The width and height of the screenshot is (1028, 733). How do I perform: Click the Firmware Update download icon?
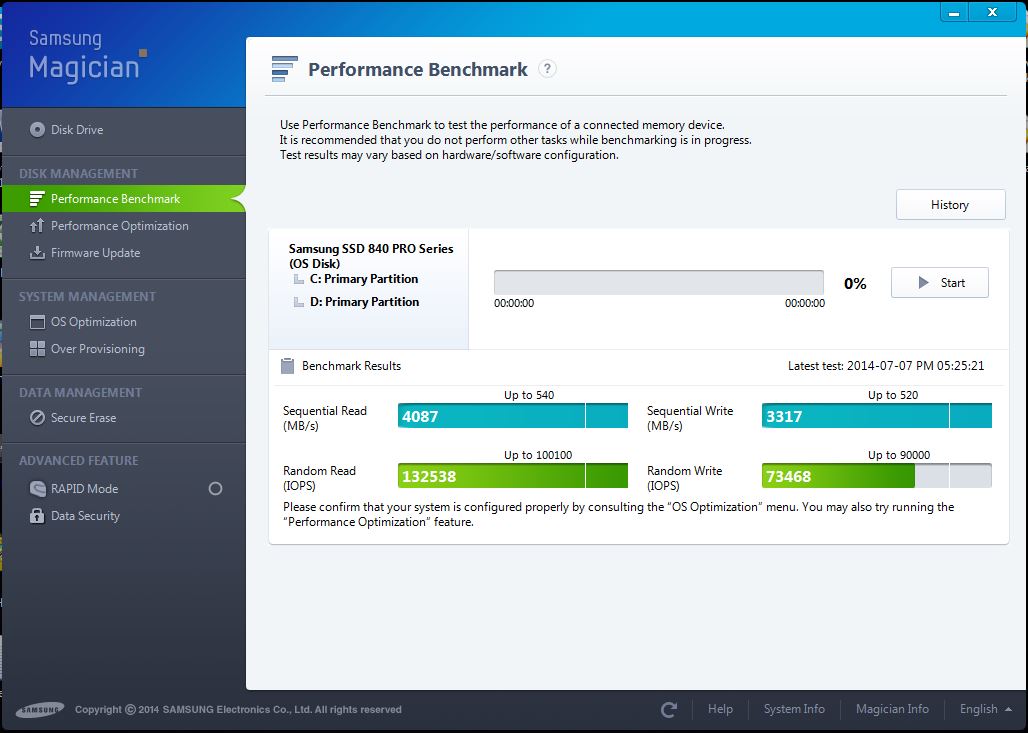tap(37, 253)
